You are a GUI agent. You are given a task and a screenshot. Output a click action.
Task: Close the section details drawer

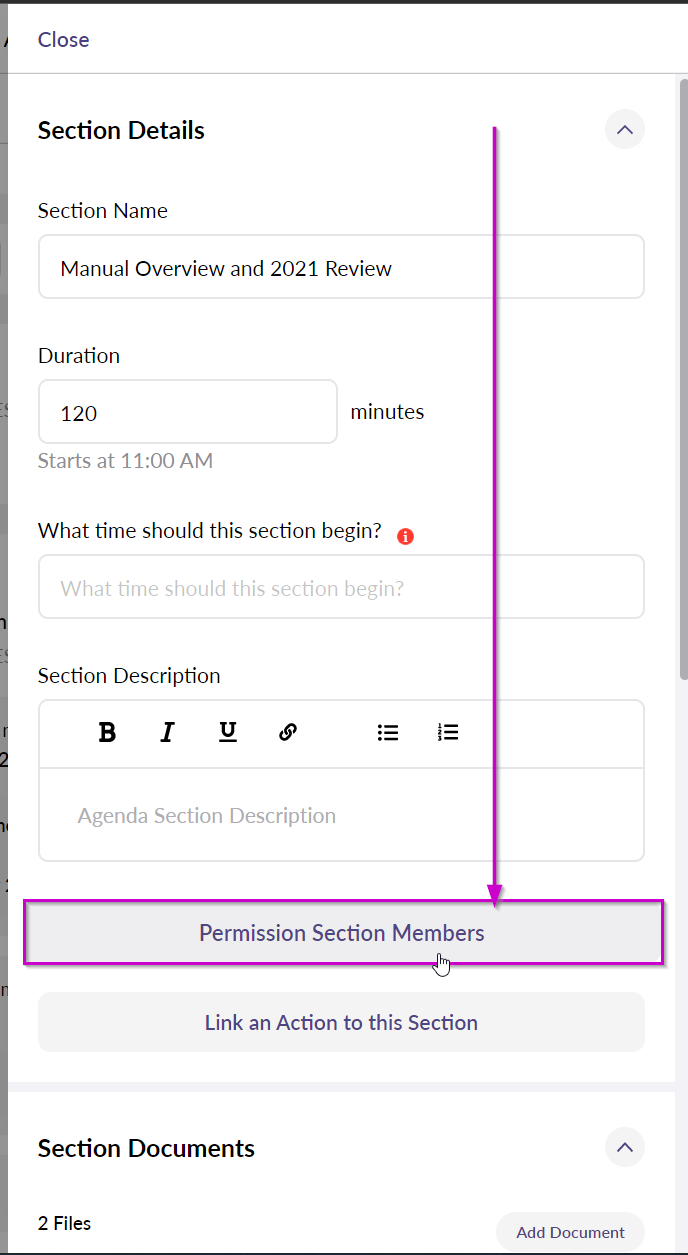(63, 40)
